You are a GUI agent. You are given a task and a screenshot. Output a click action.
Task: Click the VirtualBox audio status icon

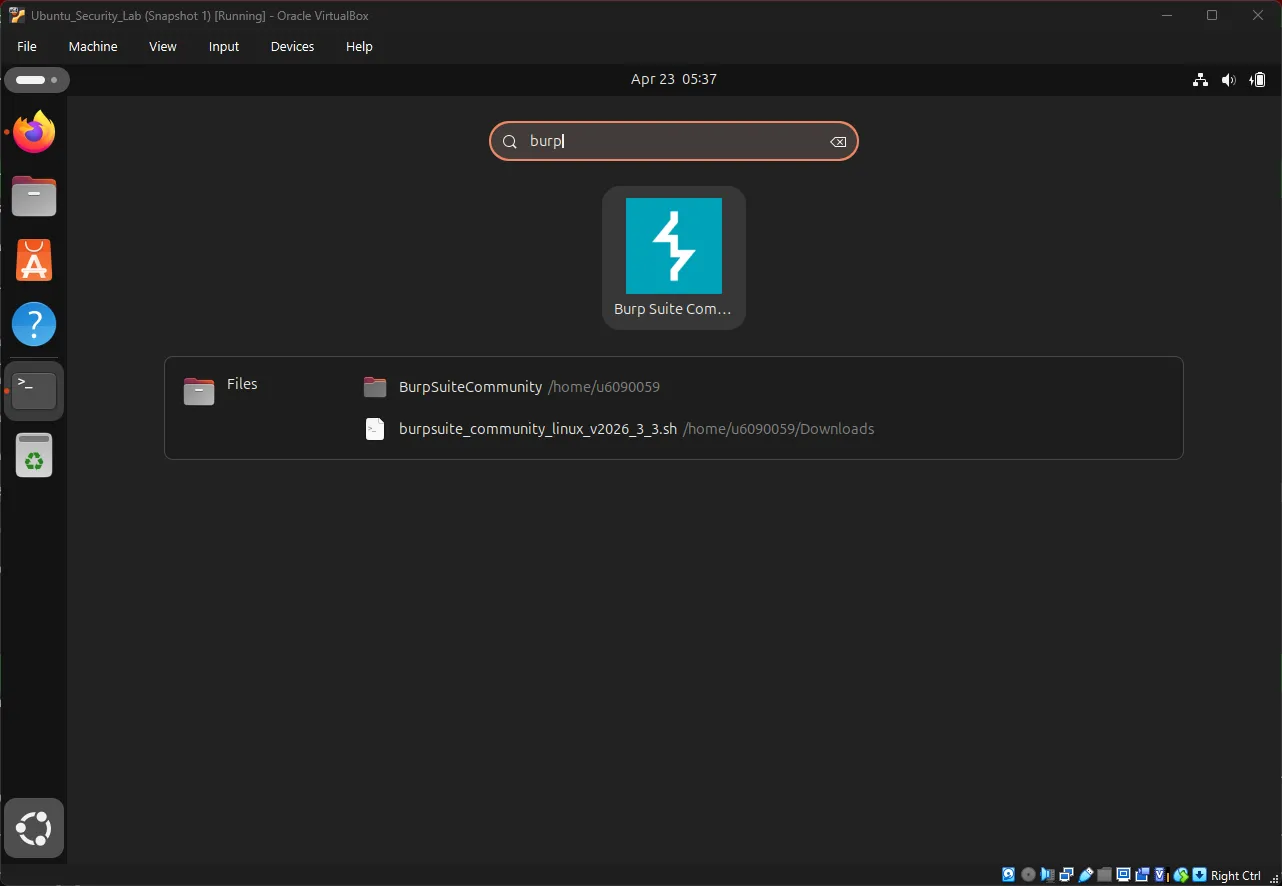[x=1047, y=874]
